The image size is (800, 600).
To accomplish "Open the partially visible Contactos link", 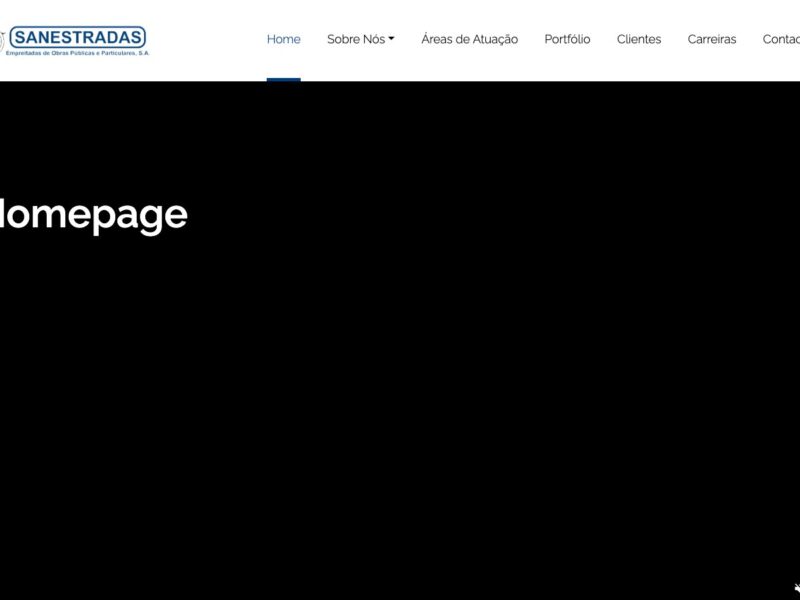I will (781, 39).
